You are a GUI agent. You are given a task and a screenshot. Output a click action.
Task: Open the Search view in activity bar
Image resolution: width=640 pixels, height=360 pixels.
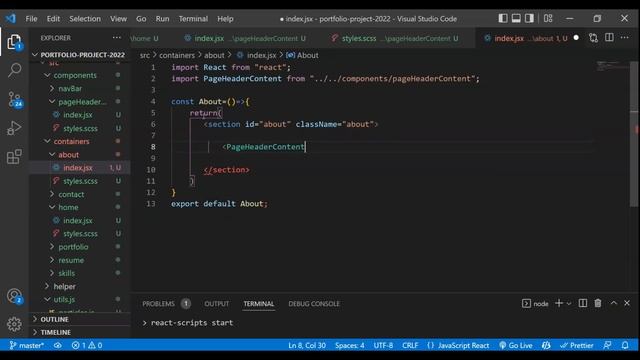[x=14, y=70]
